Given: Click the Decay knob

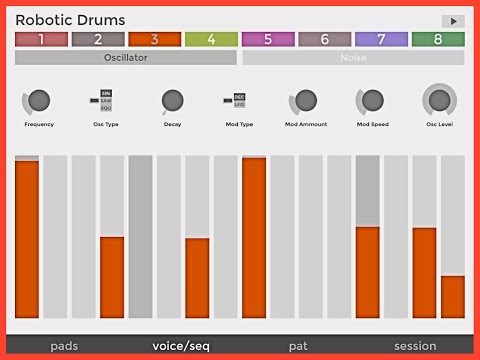Looking at the screenshot, I should pos(172,100).
